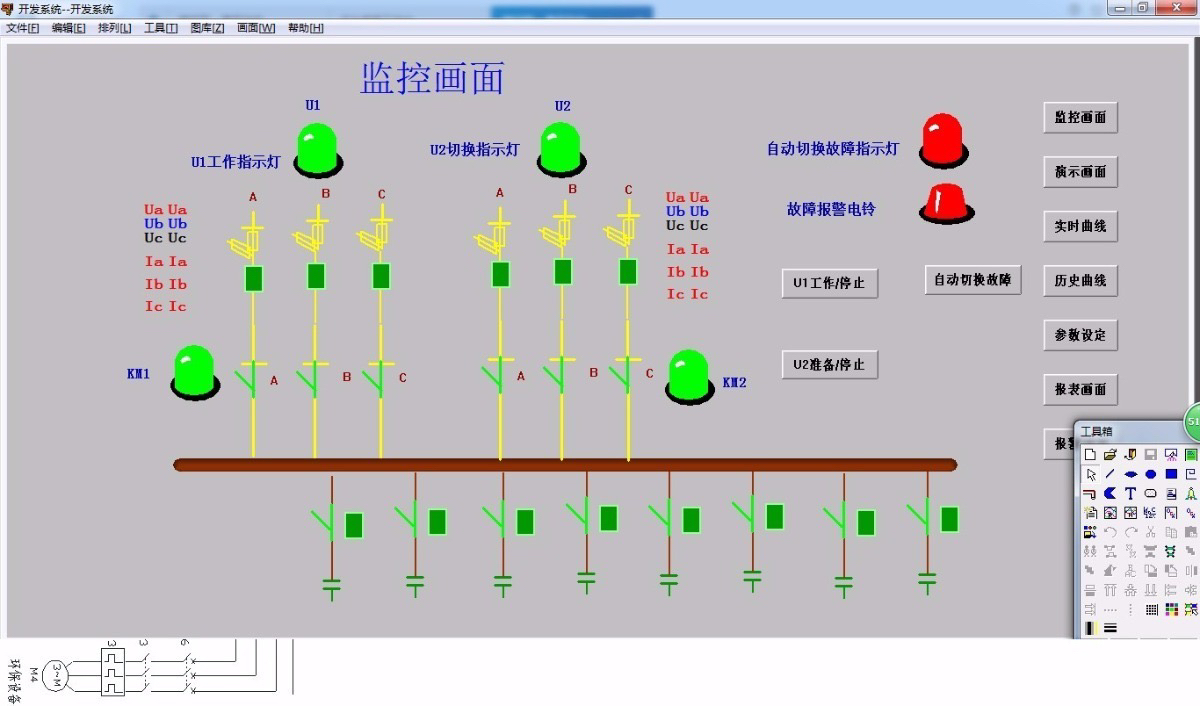
Task: Click the 监控画面 navigation button
Action: click(x=1080, y=117)
